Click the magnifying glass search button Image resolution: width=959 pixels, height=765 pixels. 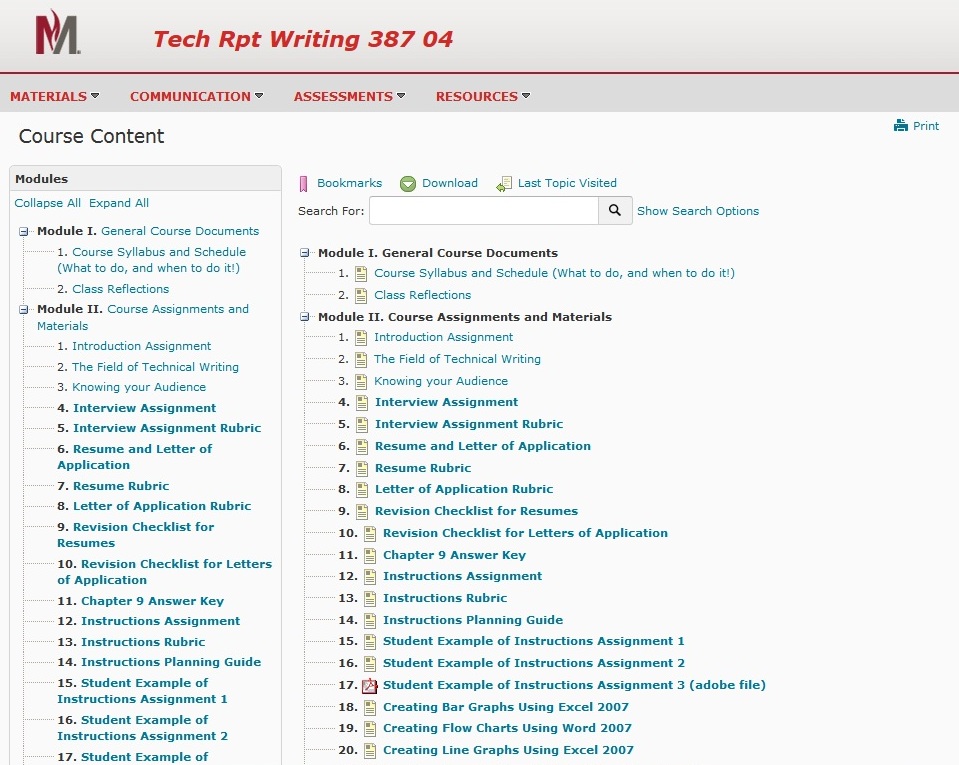tap(615, 211)
